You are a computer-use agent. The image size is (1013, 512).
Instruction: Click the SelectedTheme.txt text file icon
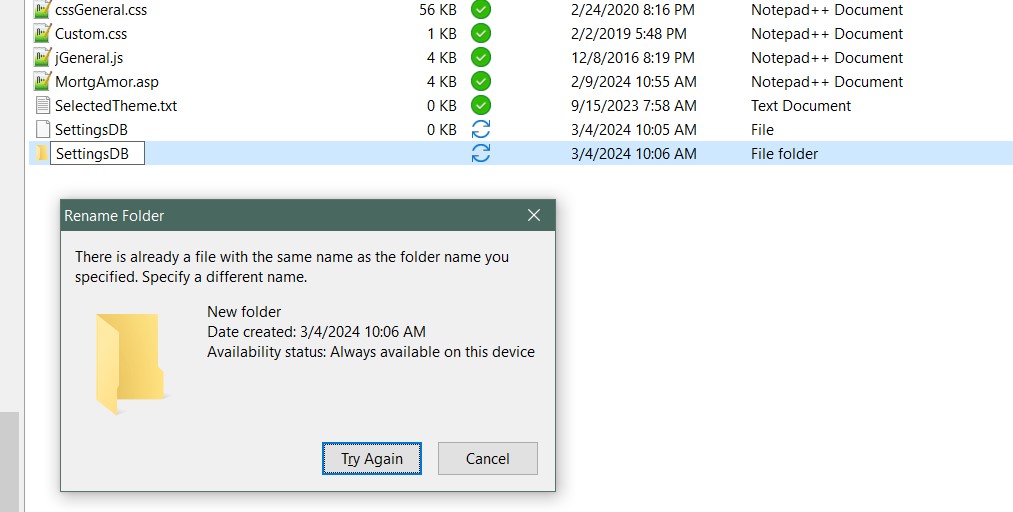(42, 106)
